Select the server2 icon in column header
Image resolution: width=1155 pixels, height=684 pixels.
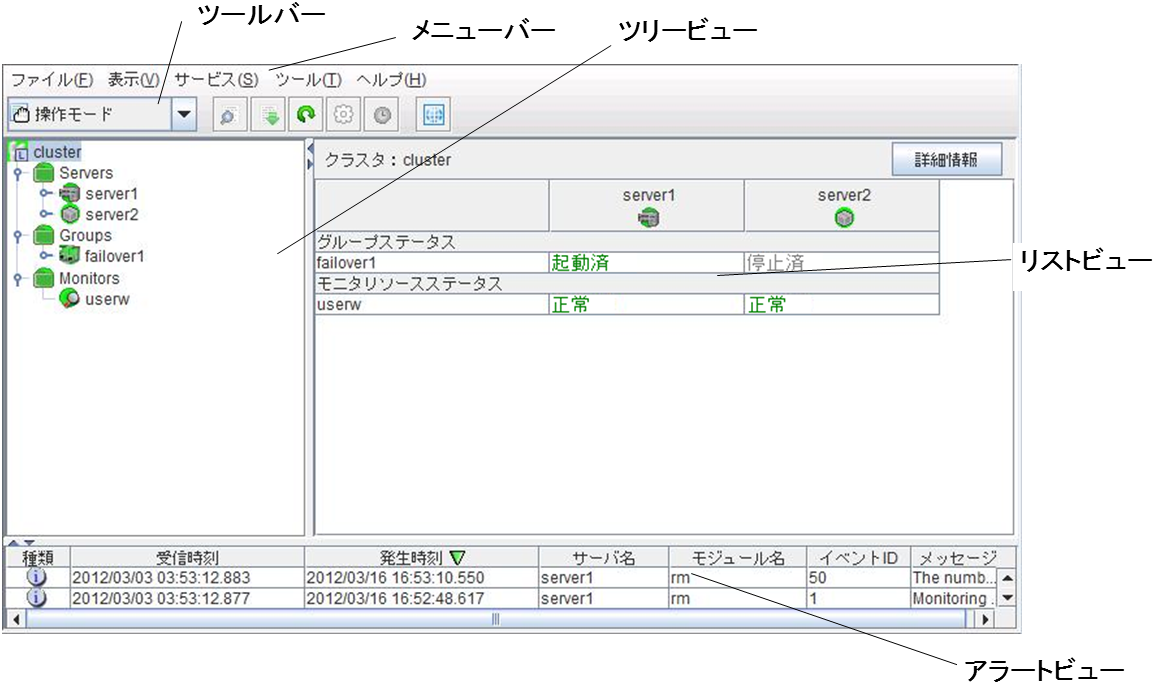843,217
